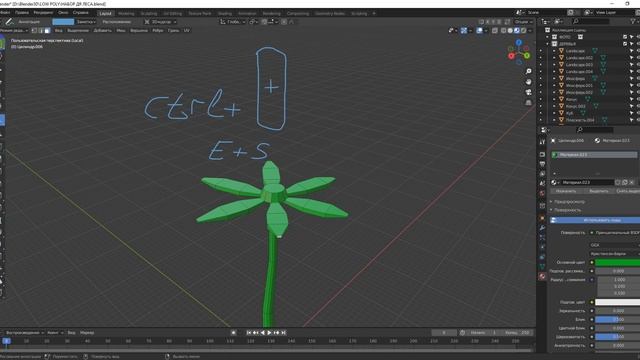
Task: Open the Output properties tab
Action: (x=542, y=164)
